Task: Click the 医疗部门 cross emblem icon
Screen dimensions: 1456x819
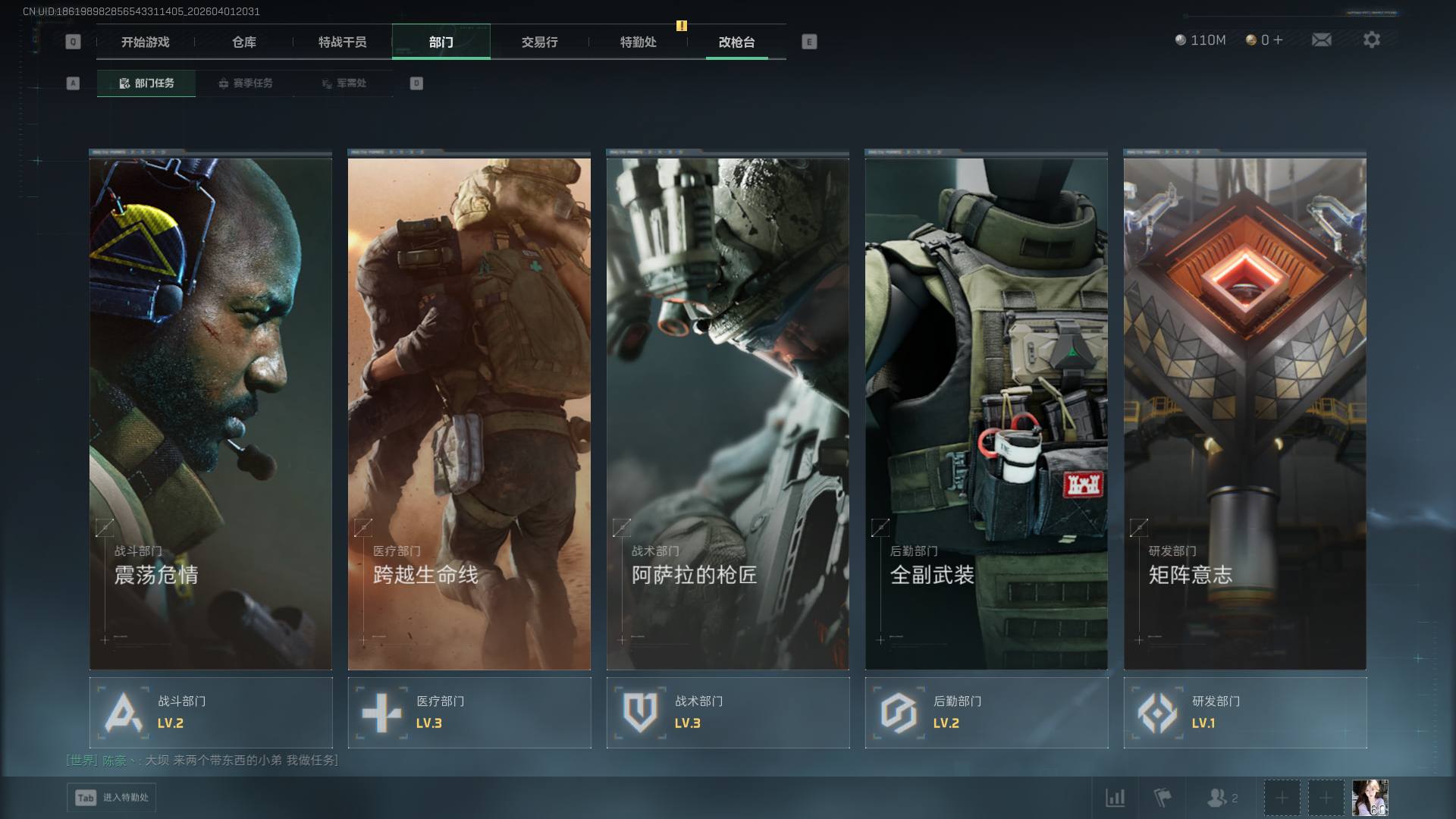Action: click(381, 713)
